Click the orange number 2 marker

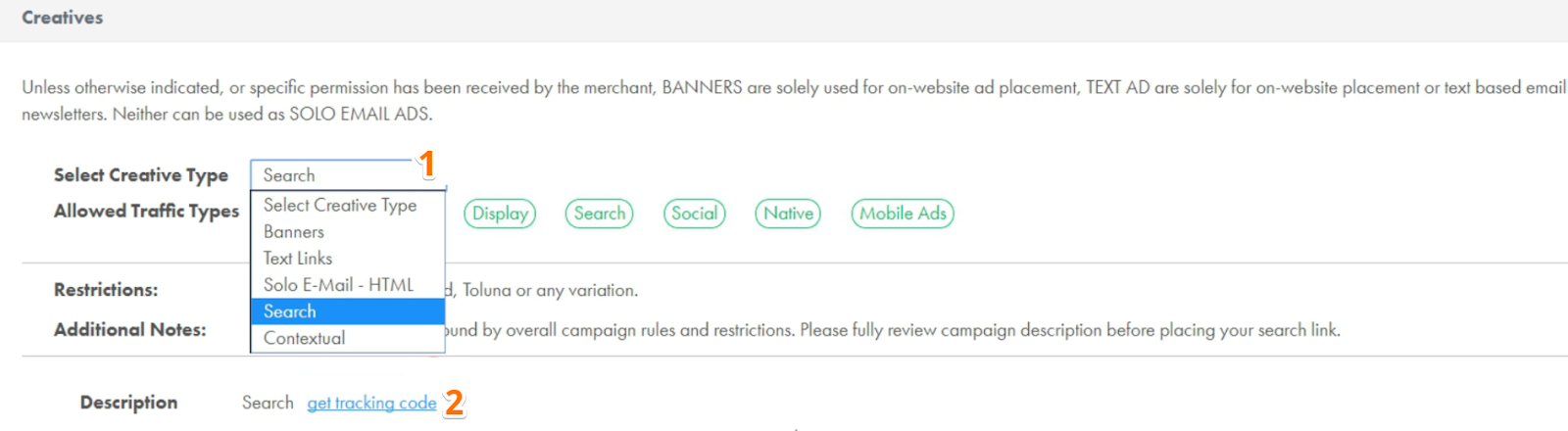tap(454, 403)
